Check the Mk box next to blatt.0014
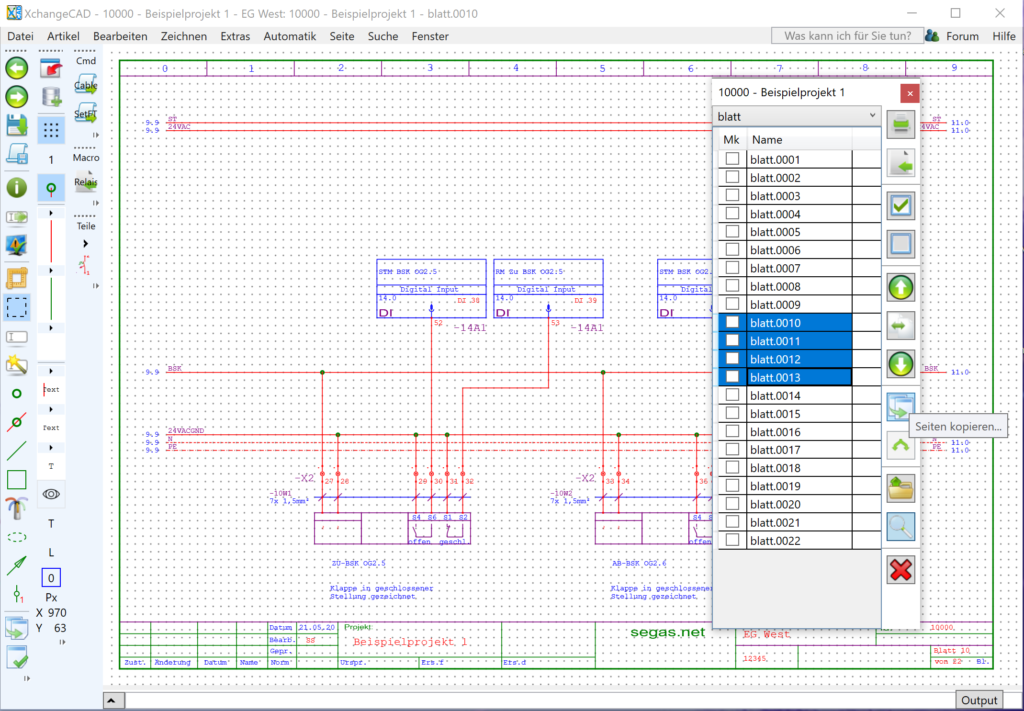The image size is (1024, 711). click(733, 395)
